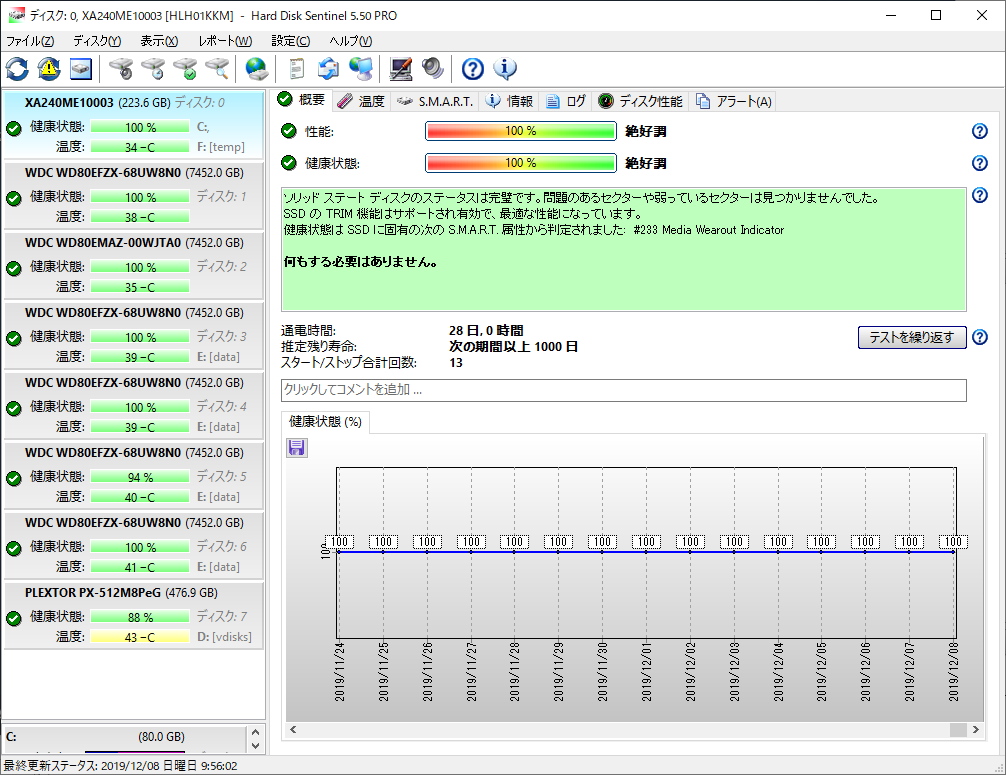Viewport: 1006px width, 775px height.
Task: Click the disk with stethoscope test icon
Action: (x=121, y=69)
